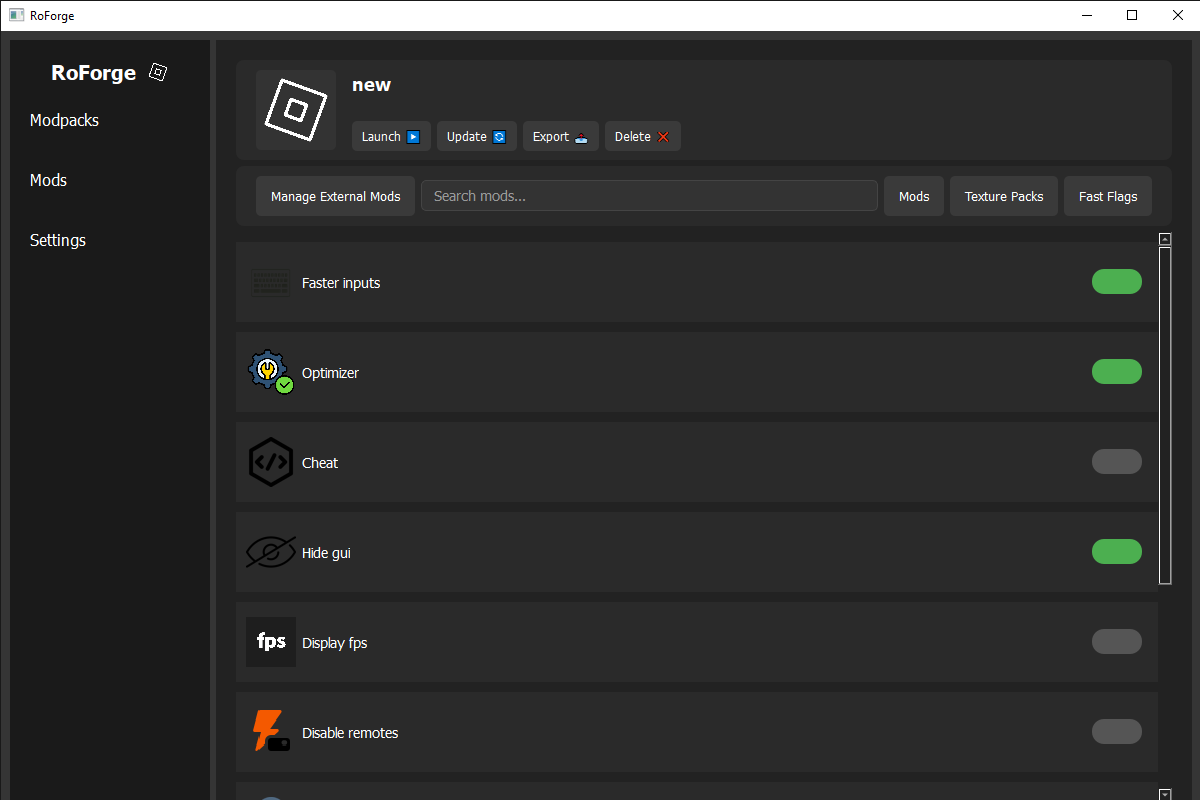Click the Disable remotes lightning icon
Viewport: 1200px width, 800px height.
coord(270,731)
